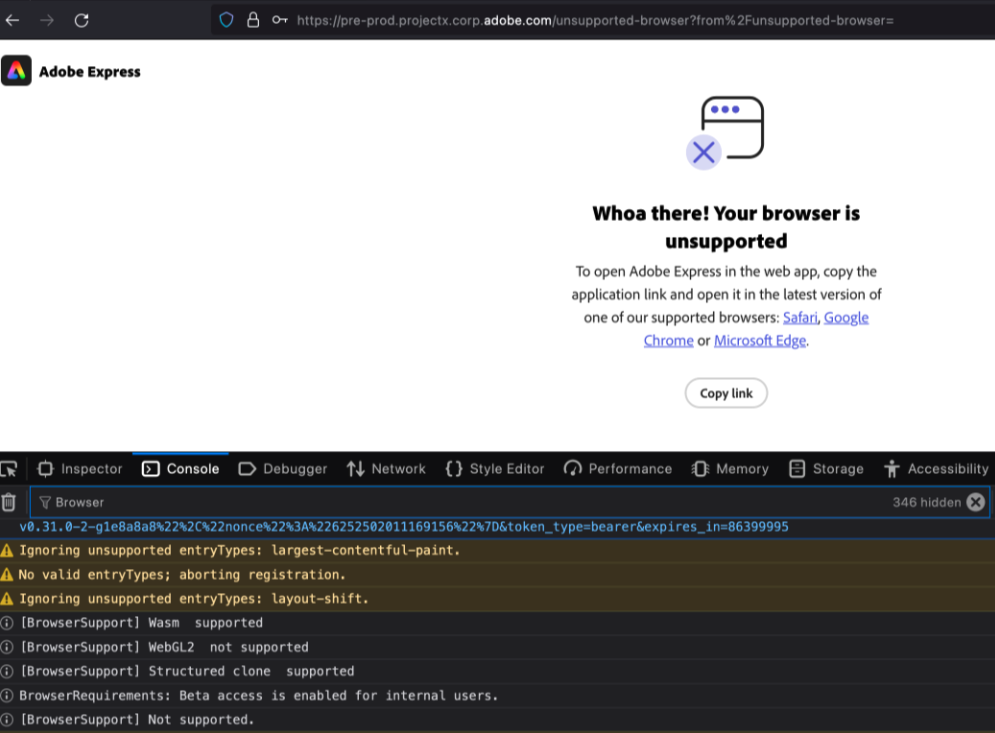Clear console with the trash icon

9,502
